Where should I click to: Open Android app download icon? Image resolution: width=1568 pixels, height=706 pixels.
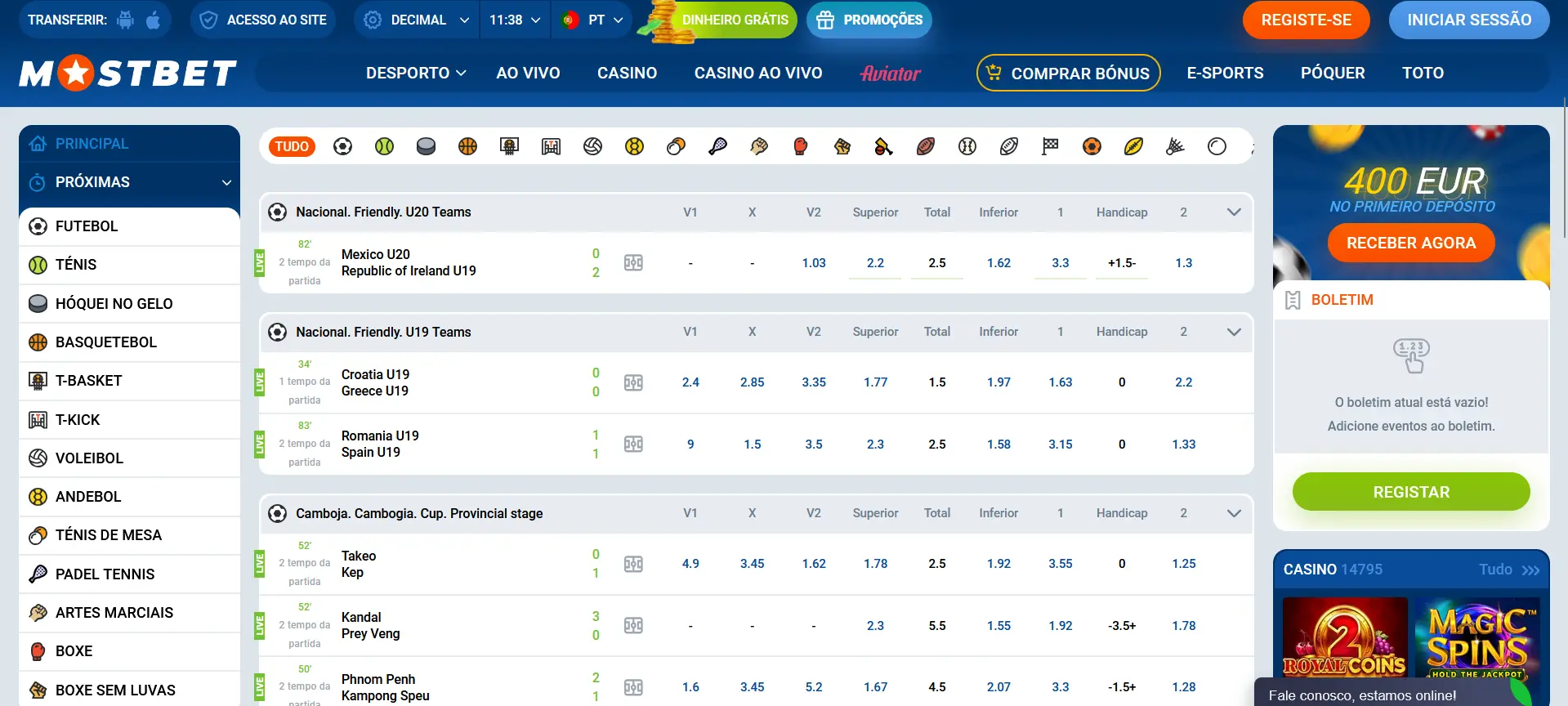click(x=125, y=20)
